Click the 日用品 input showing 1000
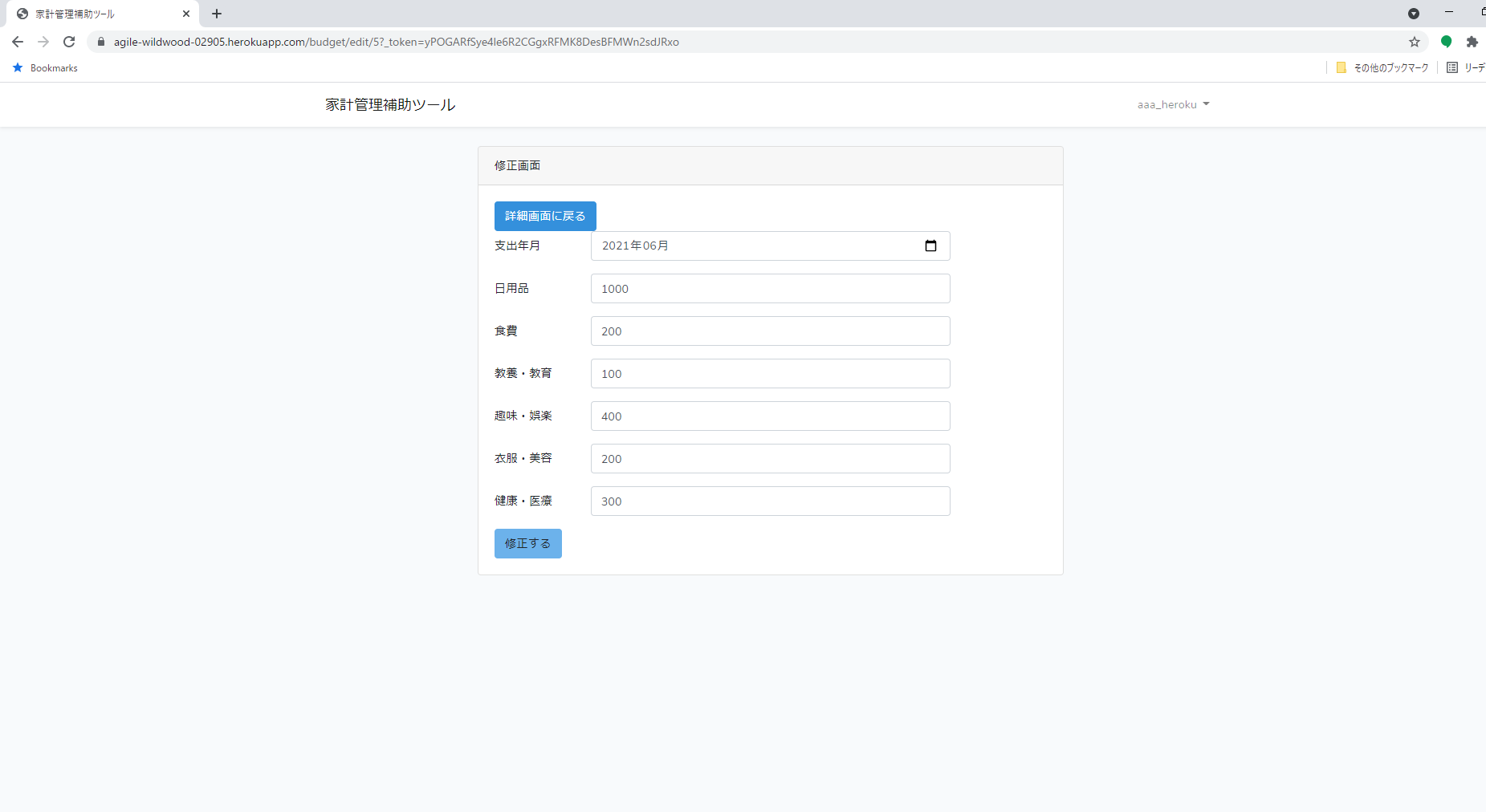 771,288
